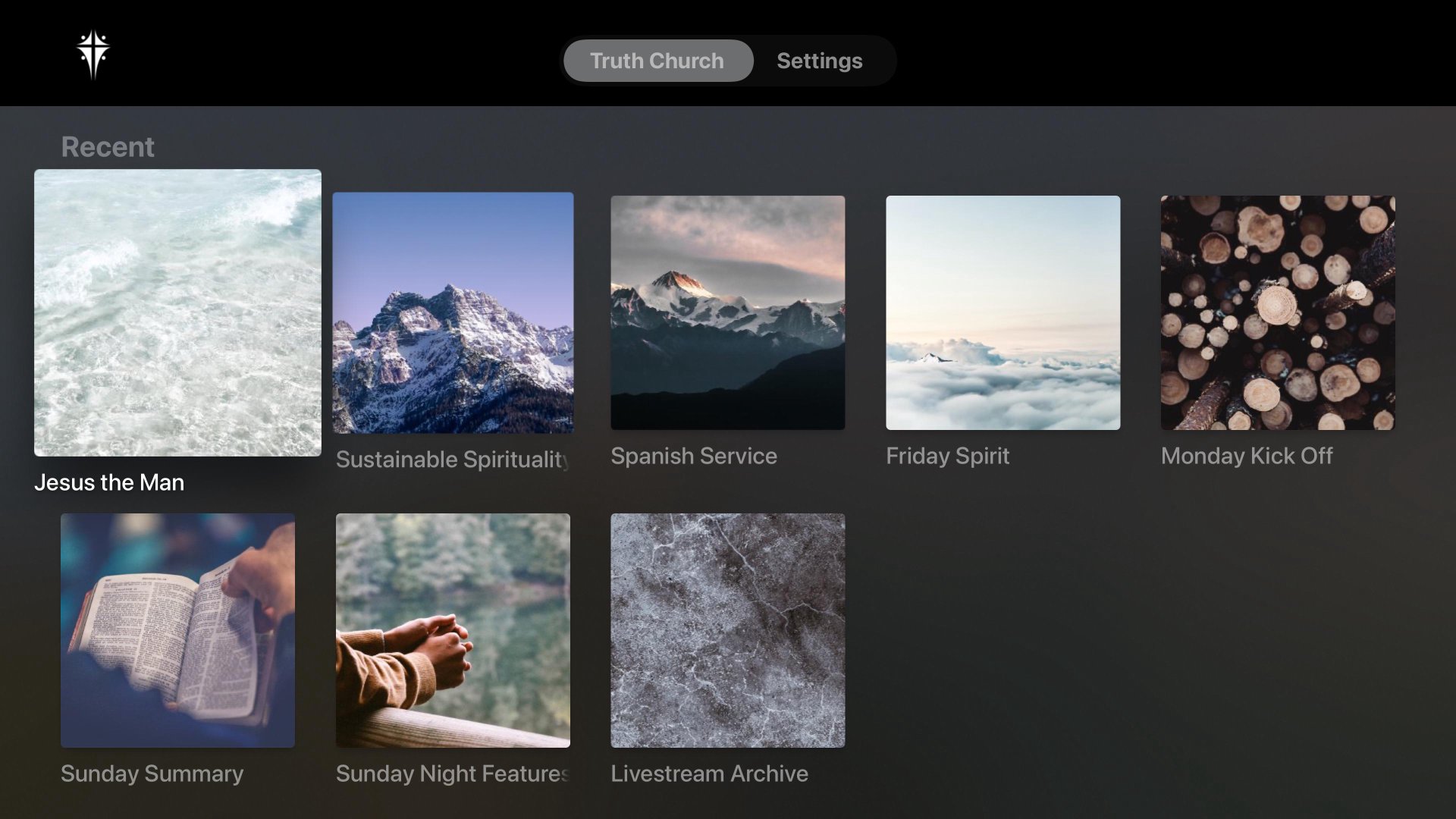Click the Sunday Night Features label

pyautogui.click(x=453, y=773)
